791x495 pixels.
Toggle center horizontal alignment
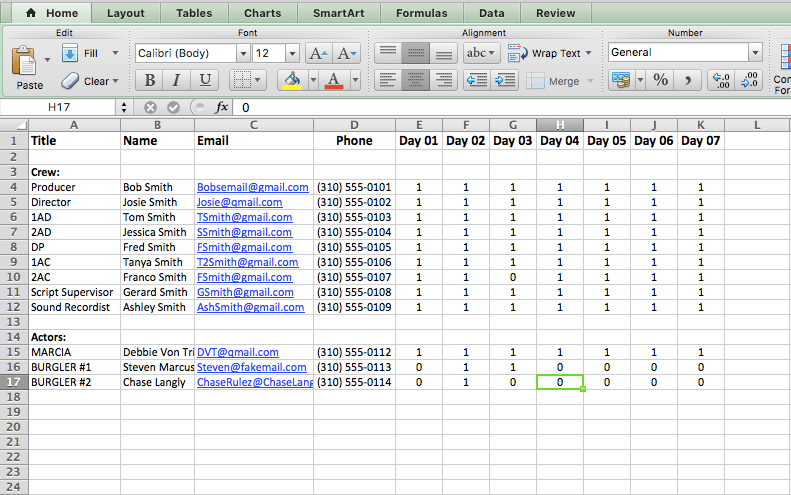point(416,80)
